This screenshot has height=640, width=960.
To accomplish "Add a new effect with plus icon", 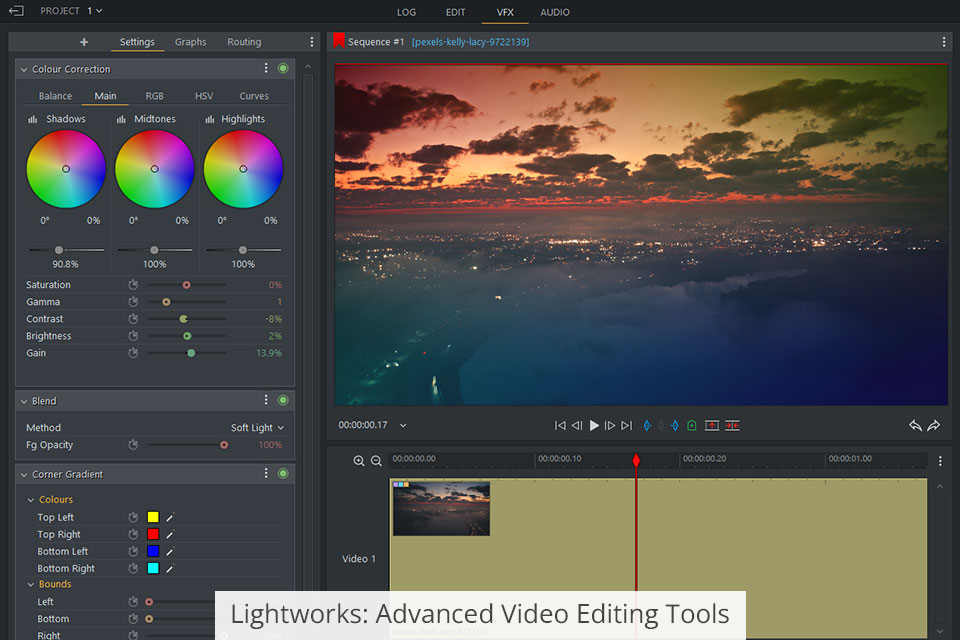I will click(84, 42).
